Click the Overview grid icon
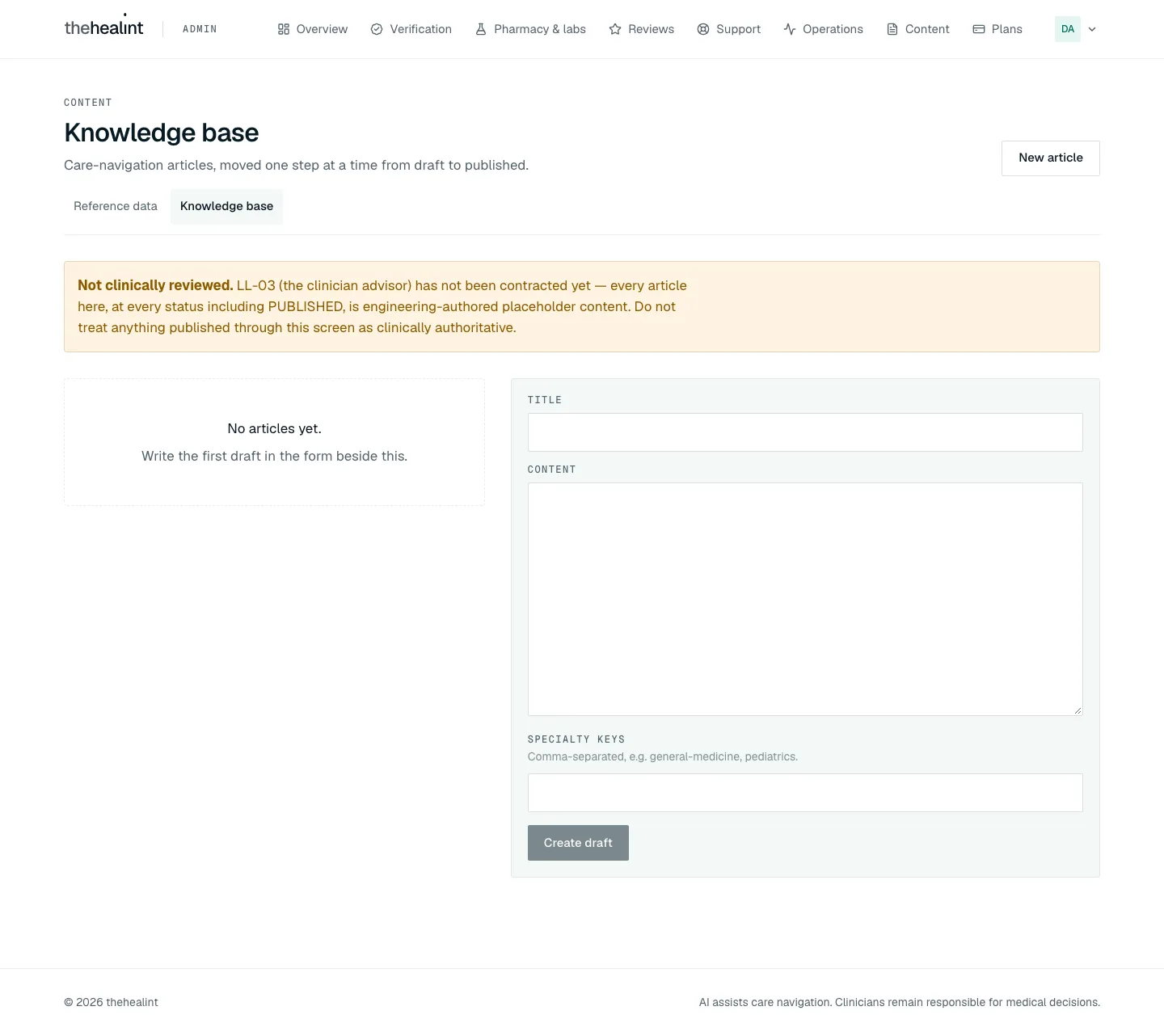The image size is (1164, 1036). 284,29
